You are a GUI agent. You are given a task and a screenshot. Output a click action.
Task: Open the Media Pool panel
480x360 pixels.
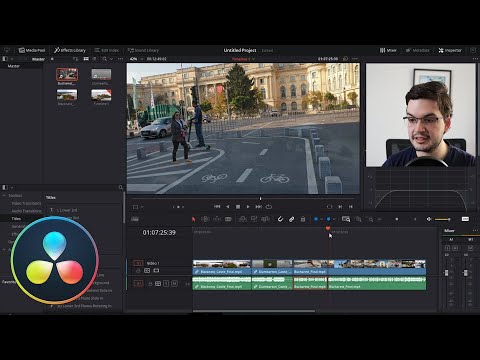pos(32,50)
